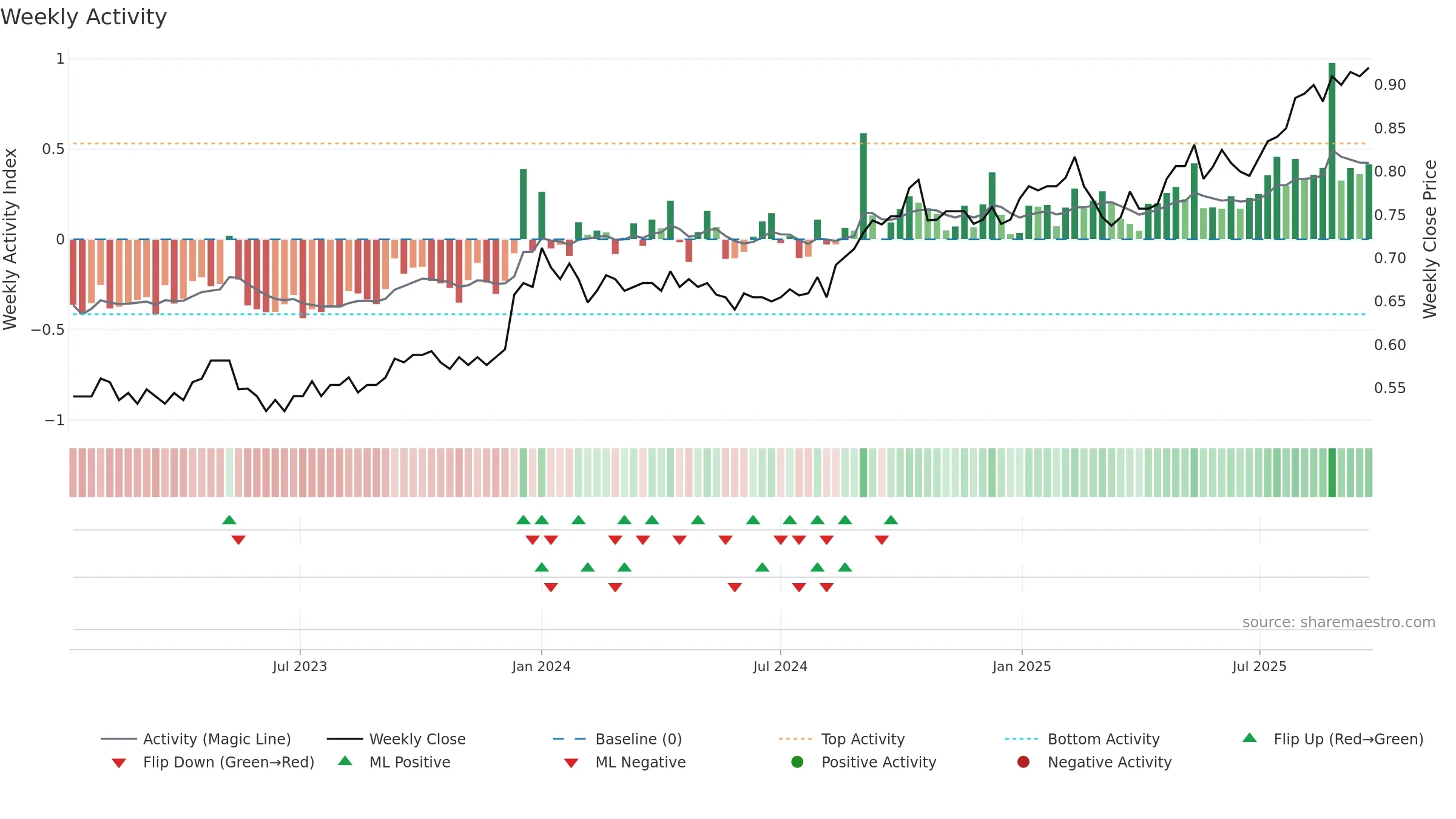Click the Jan 2025 x-axis label
Image resolution: width=1456 pixels, height=819 pixels.
[1022, 667]
